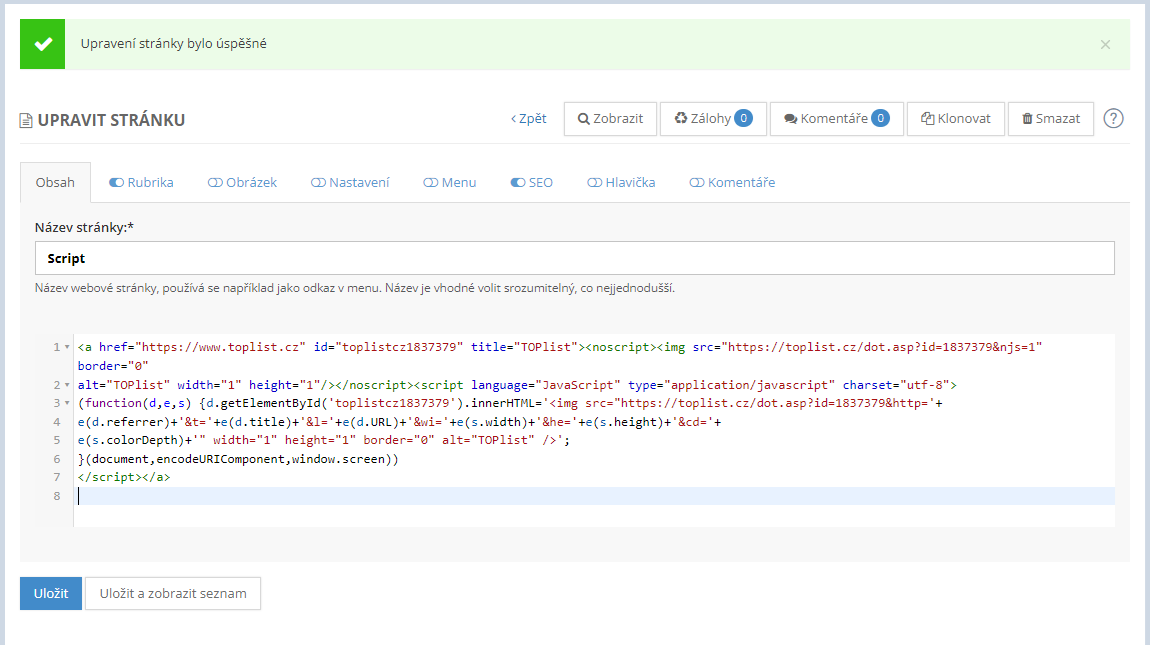Click the Zálohy backup count badge

744,118
